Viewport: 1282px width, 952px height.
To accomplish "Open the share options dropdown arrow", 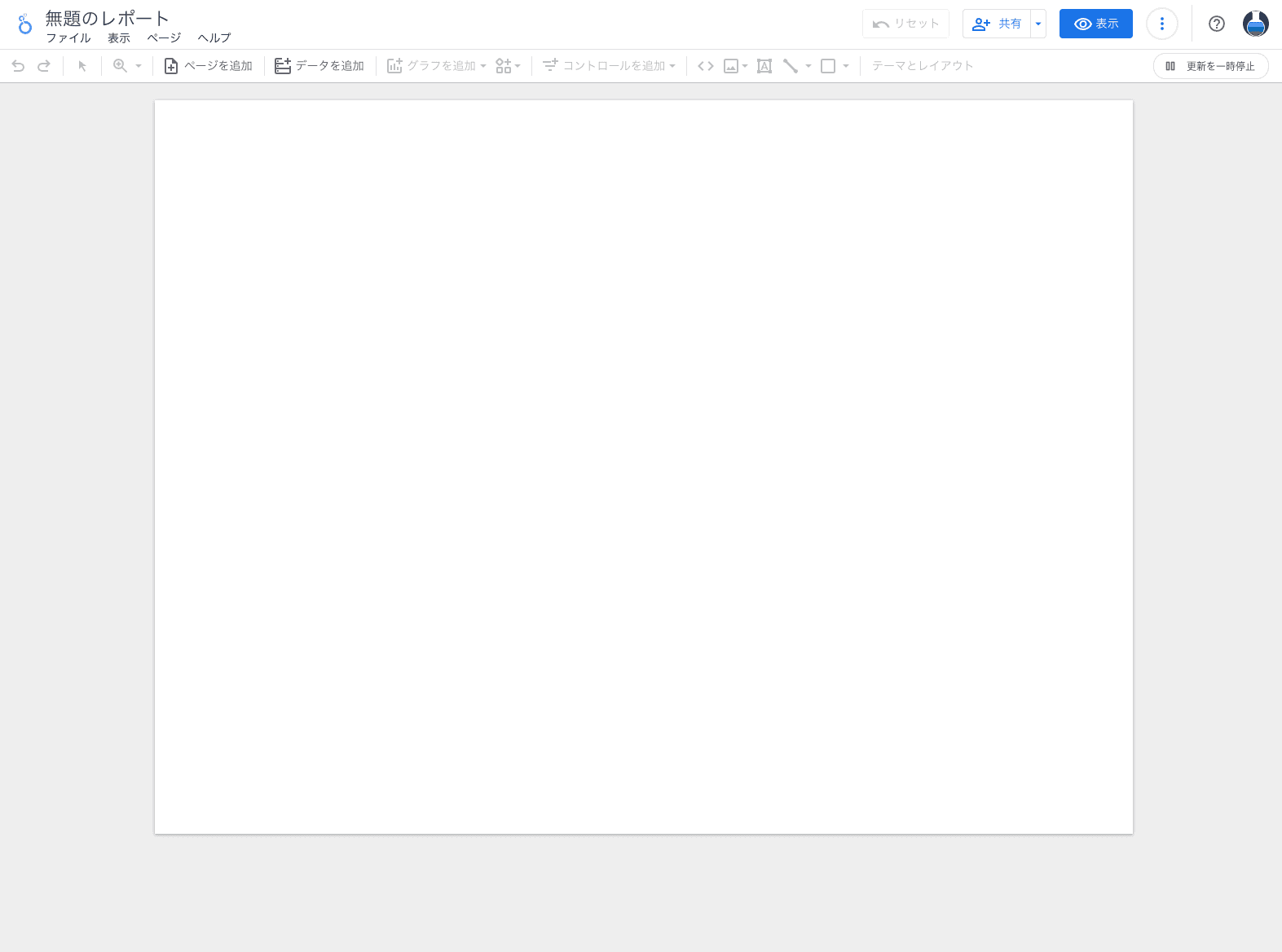I will 1038,24.
